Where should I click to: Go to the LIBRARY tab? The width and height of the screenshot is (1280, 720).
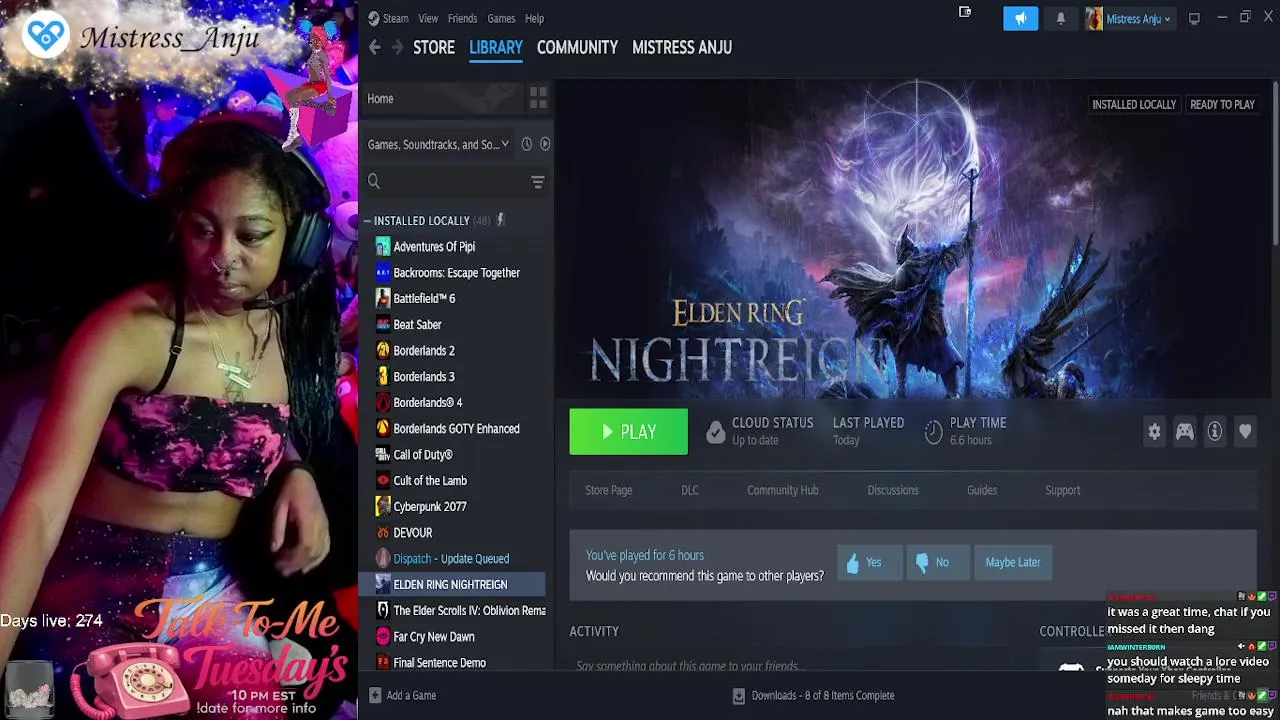coord(496,47)
